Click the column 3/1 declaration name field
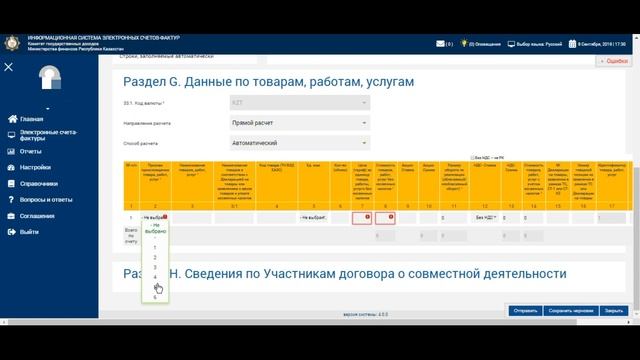The width and height of the screenshot is (640, 360). [234, 218]
